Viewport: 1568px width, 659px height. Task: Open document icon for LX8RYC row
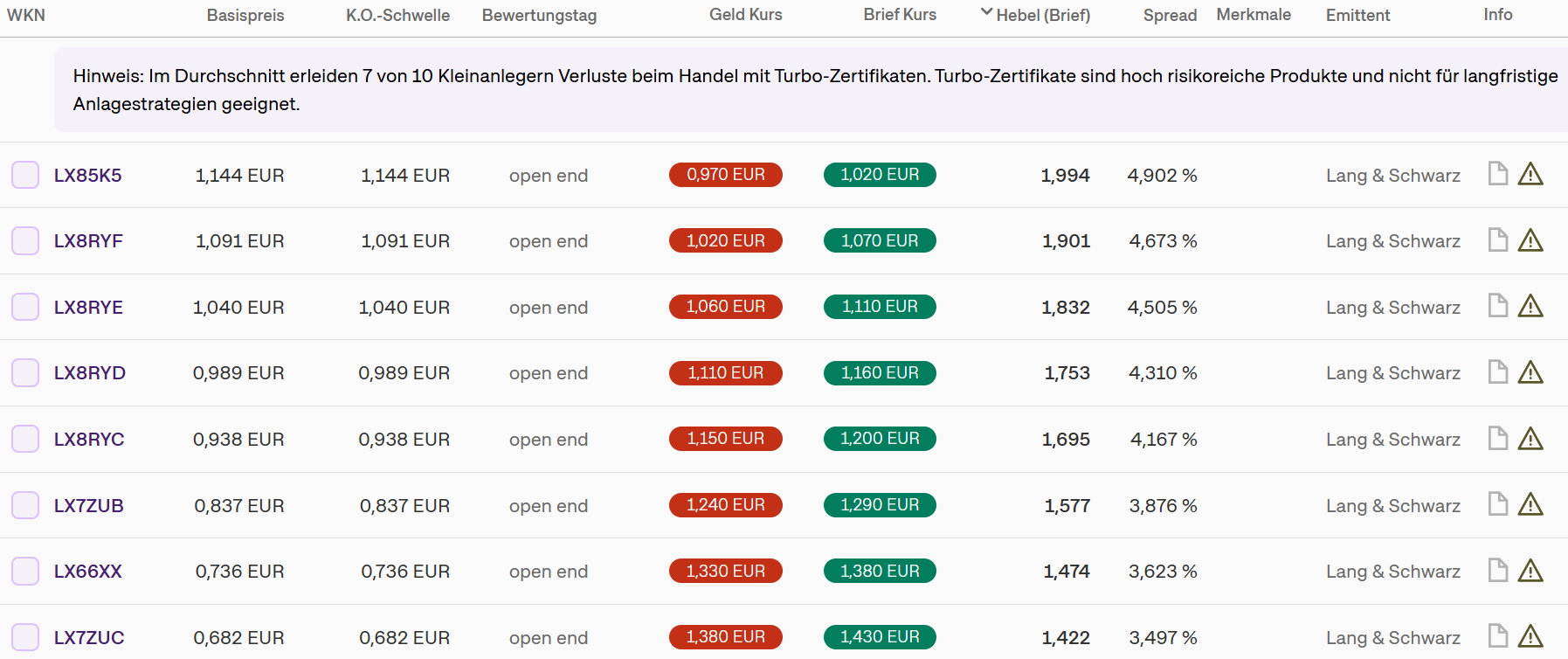tap(1498, 438)
